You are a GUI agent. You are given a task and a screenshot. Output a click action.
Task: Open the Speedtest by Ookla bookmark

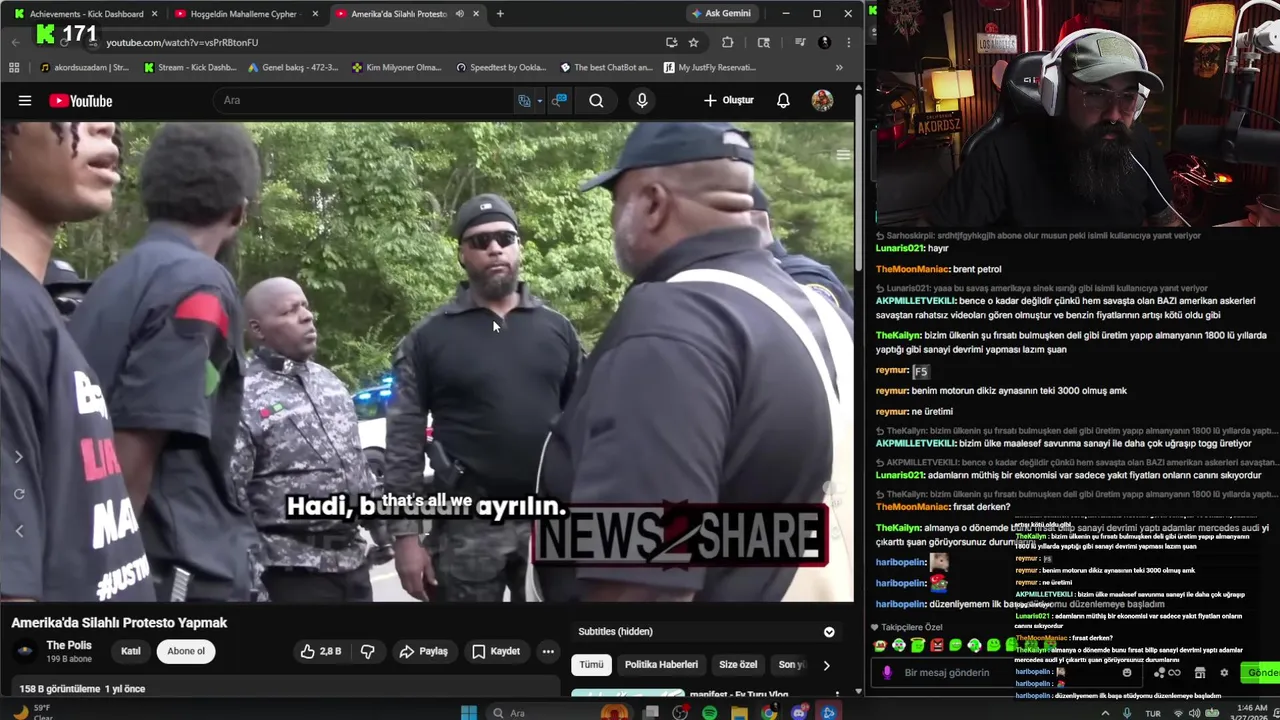(501, 68)
